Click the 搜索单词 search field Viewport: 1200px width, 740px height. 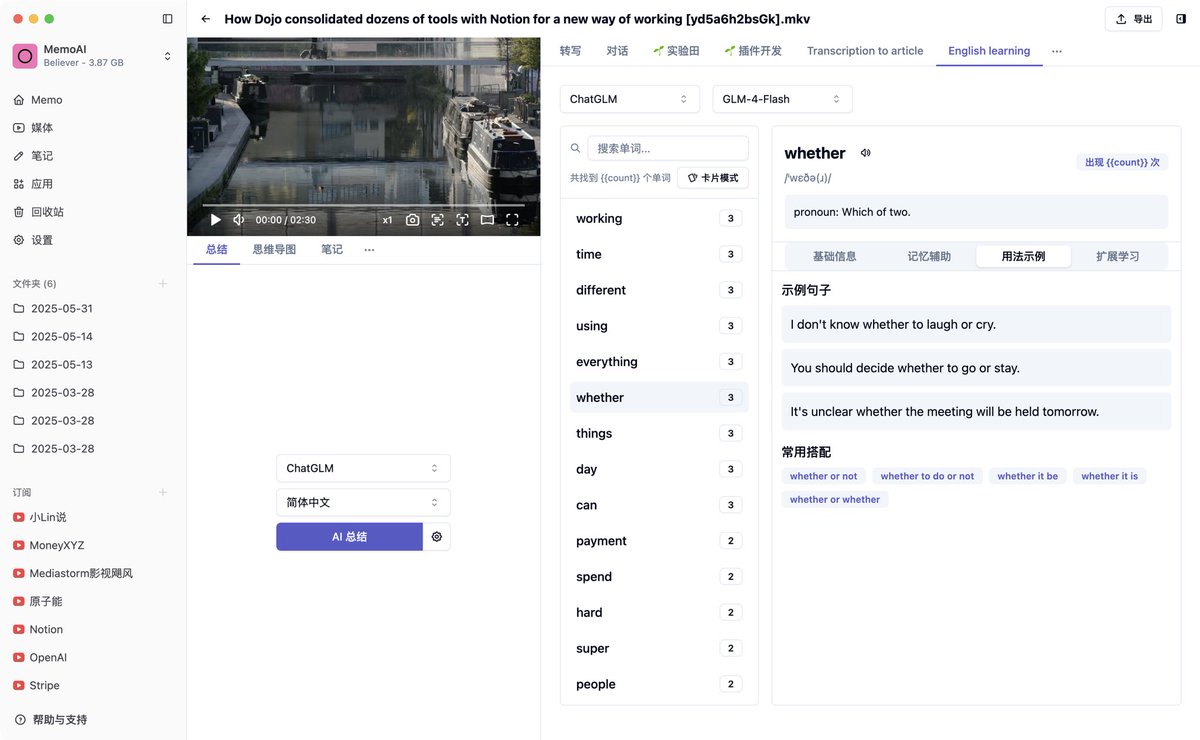[668, 148]
